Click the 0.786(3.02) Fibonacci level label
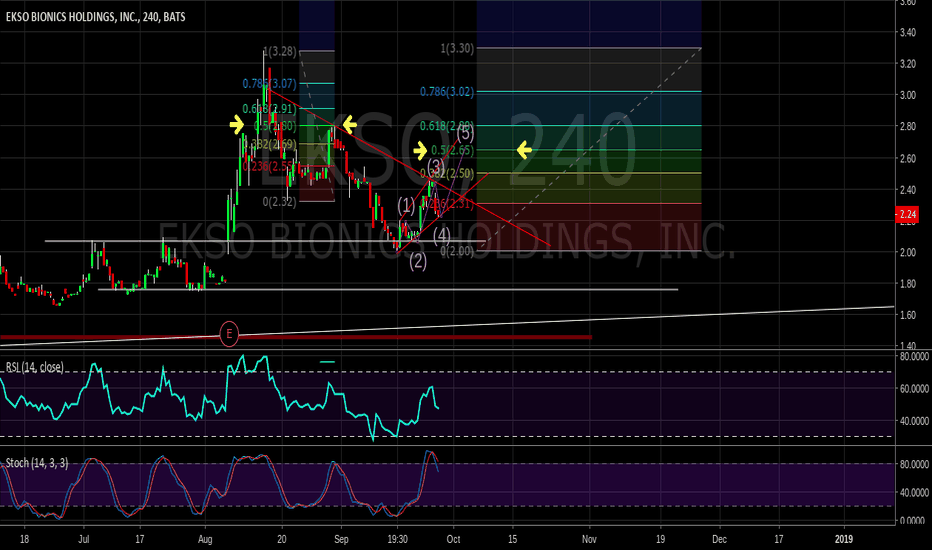The width and height of the screenshot is (932, 550). pos(447,92)
